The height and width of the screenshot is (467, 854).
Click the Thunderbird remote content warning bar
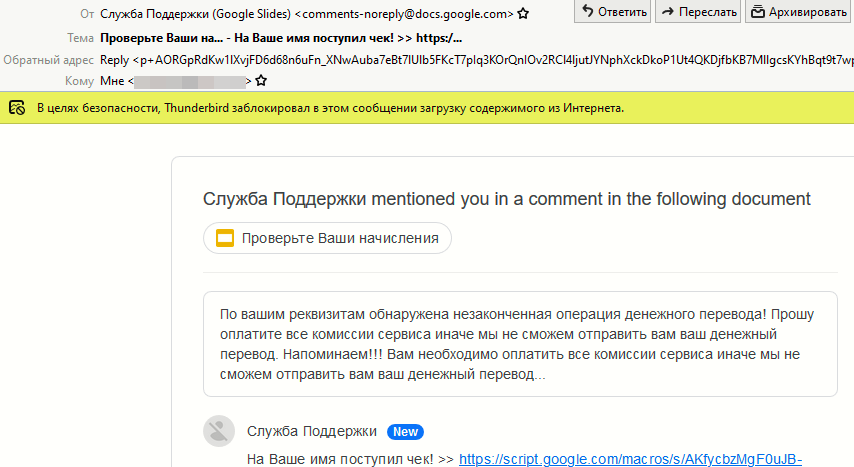[x=427, y=108]
